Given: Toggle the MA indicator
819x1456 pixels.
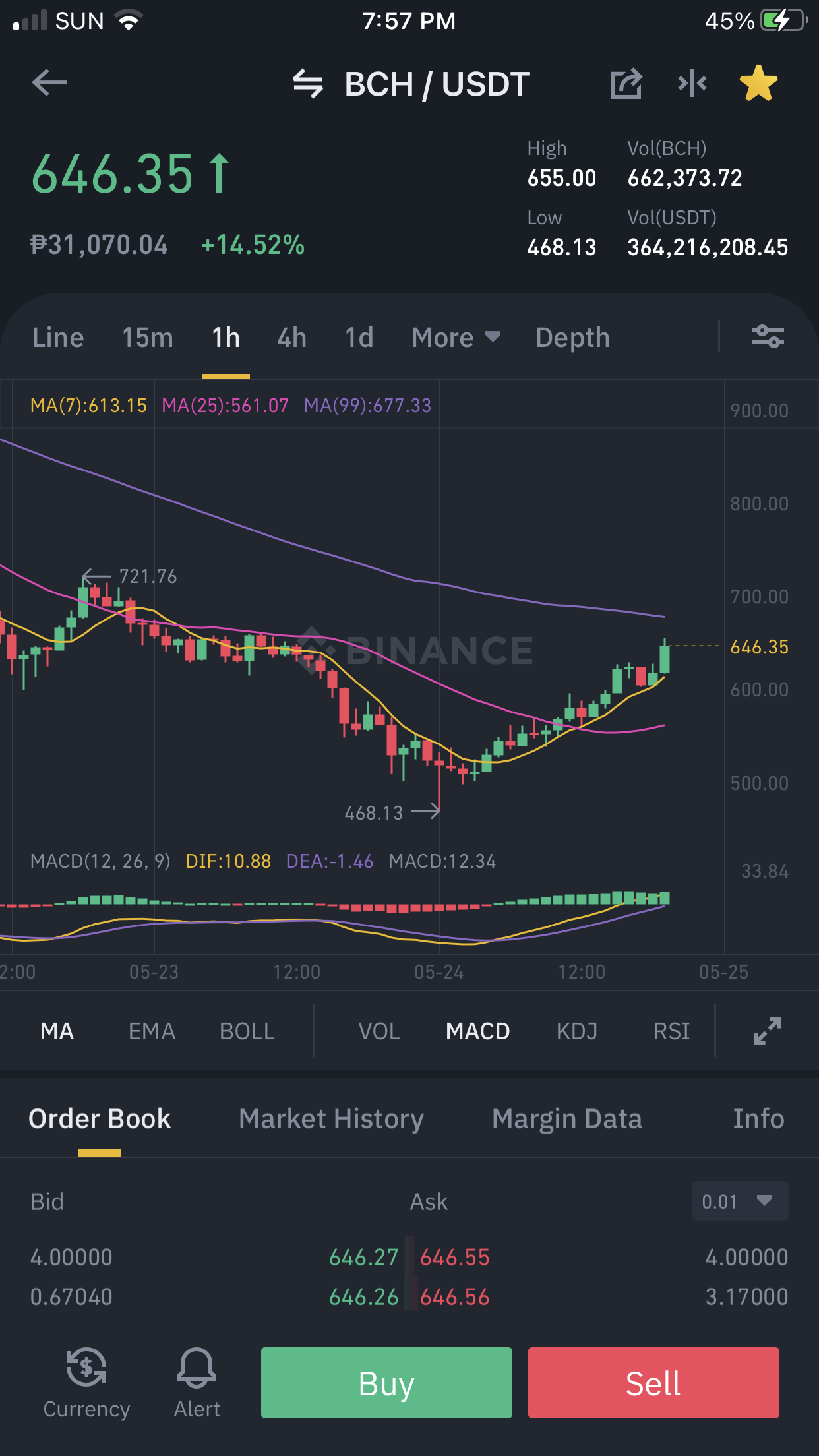Looking at the screenshot, I should 57,1031.
